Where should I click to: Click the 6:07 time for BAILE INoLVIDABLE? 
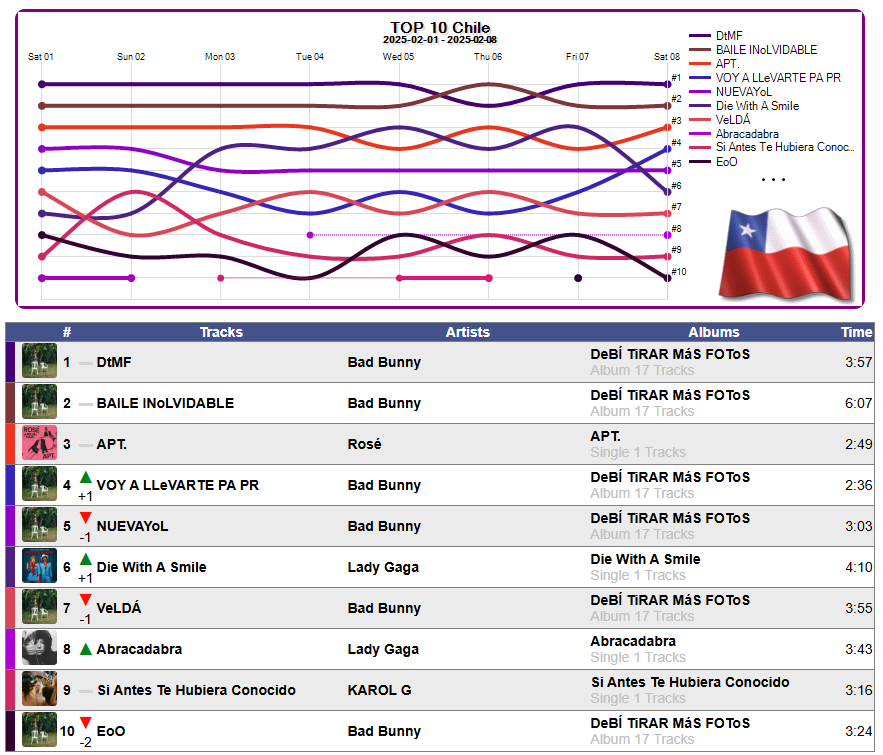tap(858, 403)
